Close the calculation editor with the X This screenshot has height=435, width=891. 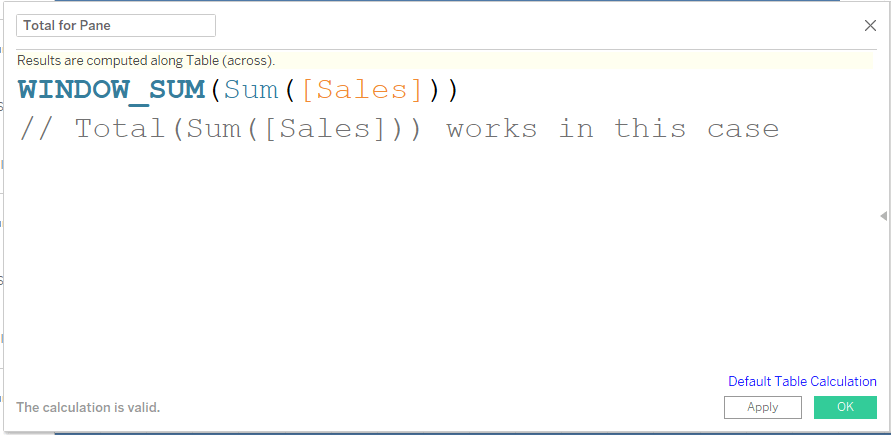coord(870,26)
